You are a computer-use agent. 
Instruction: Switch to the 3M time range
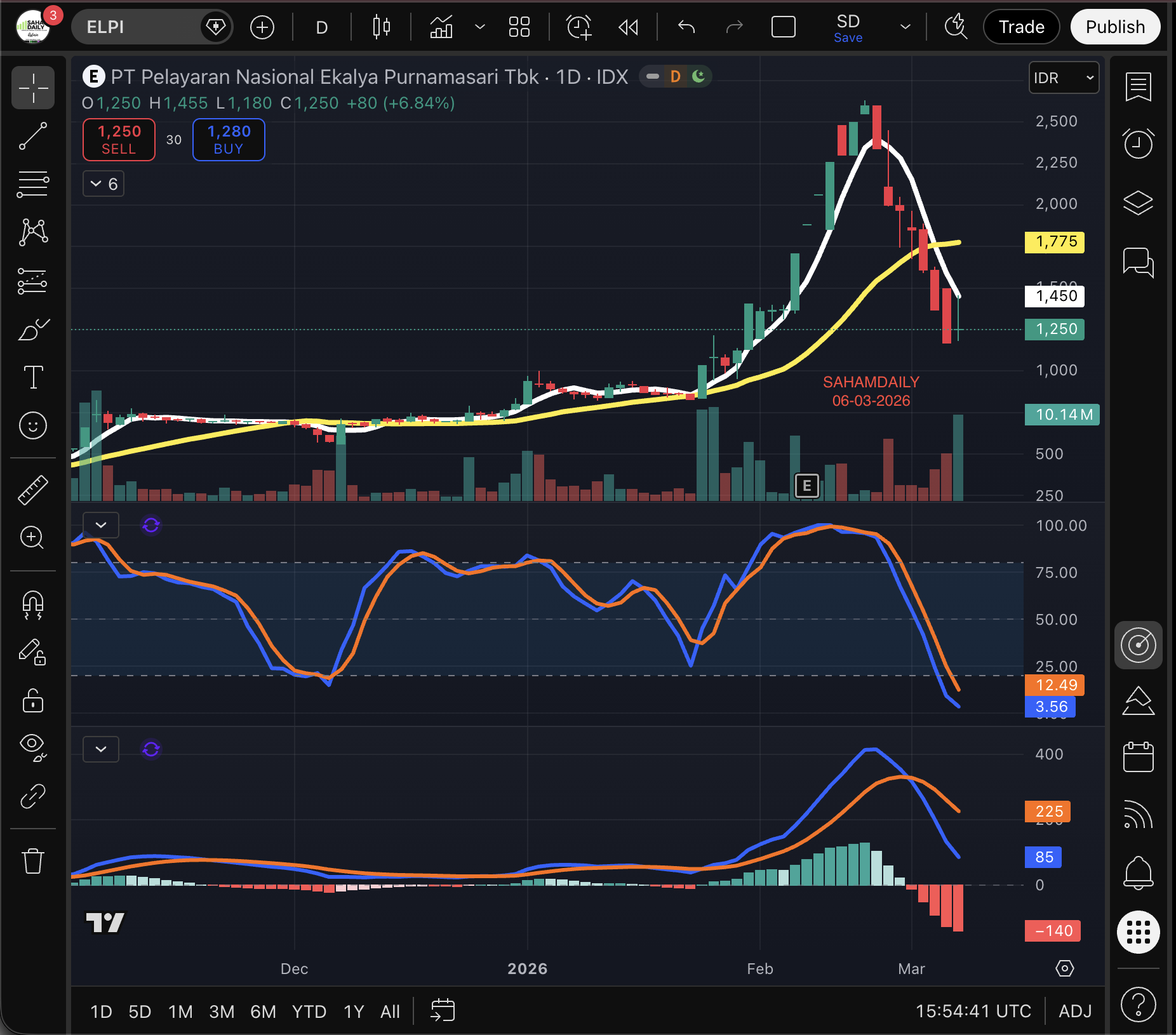click(x=222, y=1012)
